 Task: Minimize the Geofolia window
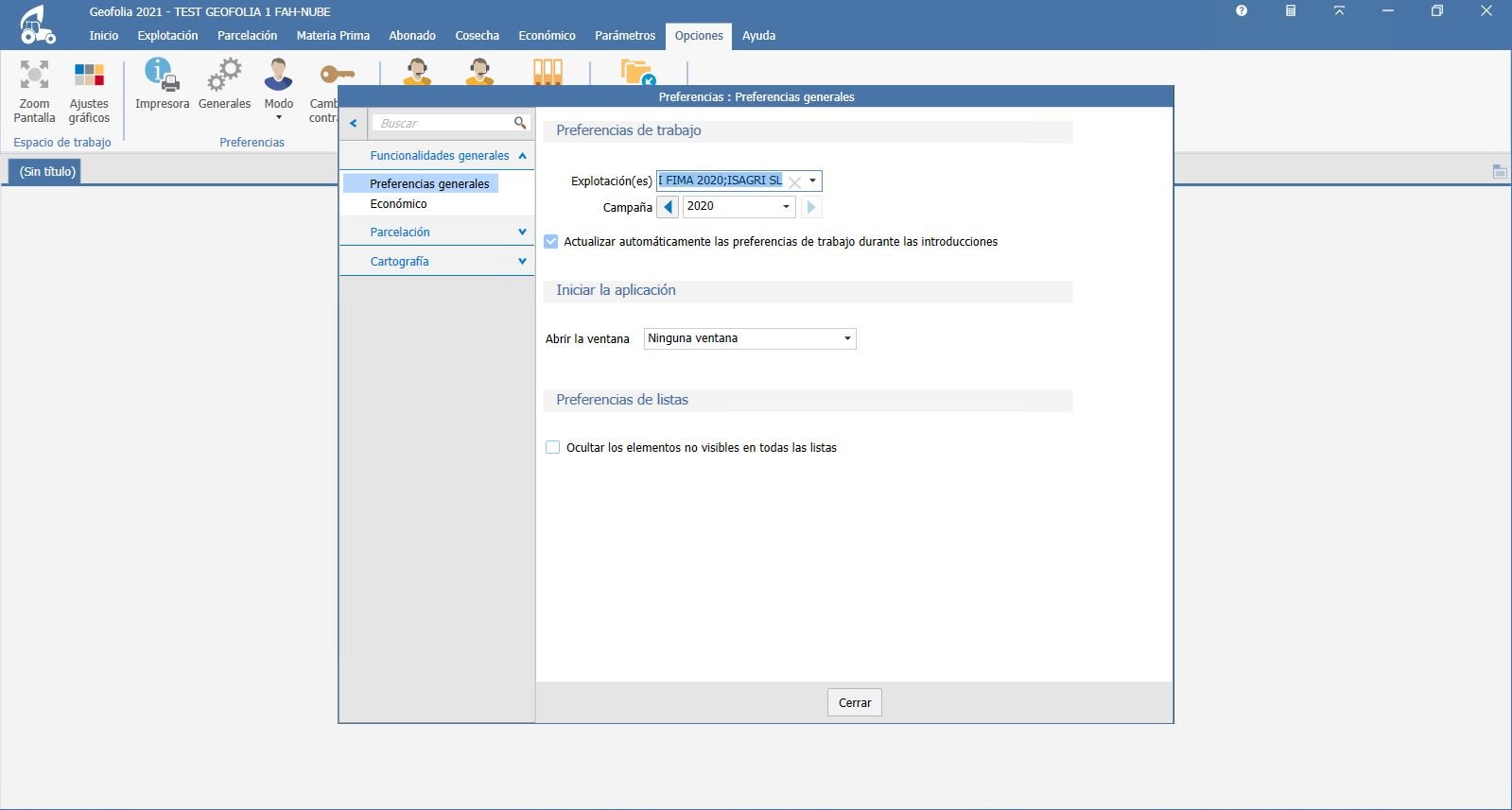[1388, 11]
